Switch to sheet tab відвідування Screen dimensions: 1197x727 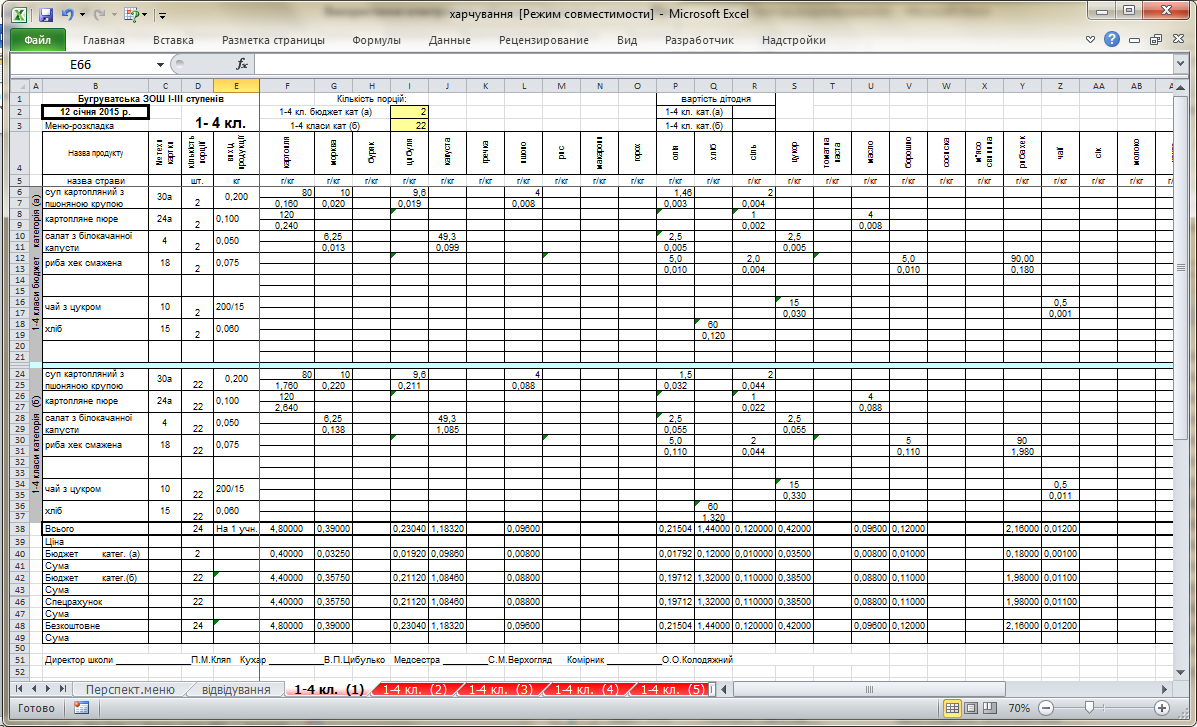pyautogui.click(x=236, y=690)
